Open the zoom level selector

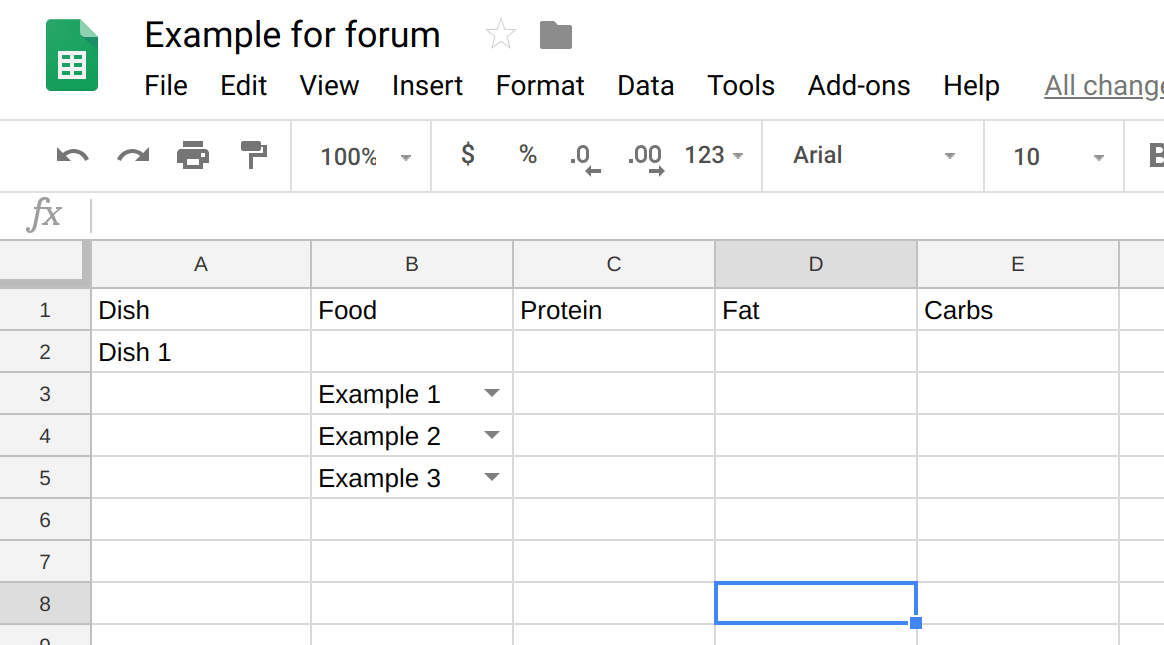pyautogui.click(x=361, y=155)
